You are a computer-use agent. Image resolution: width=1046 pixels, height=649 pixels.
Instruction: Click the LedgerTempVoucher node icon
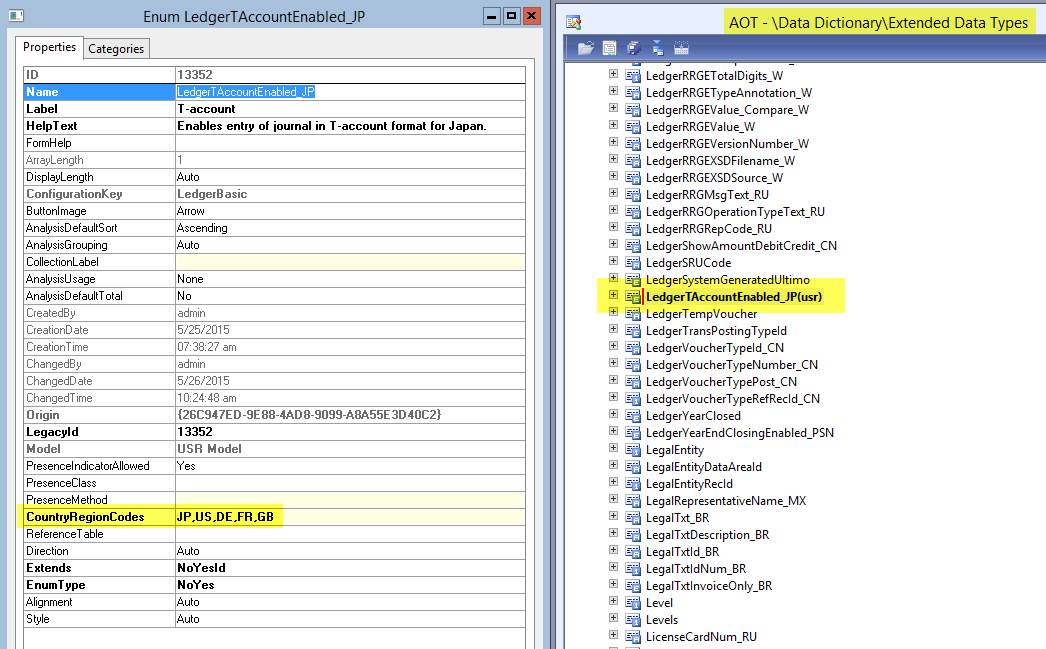tap(632, 314)
